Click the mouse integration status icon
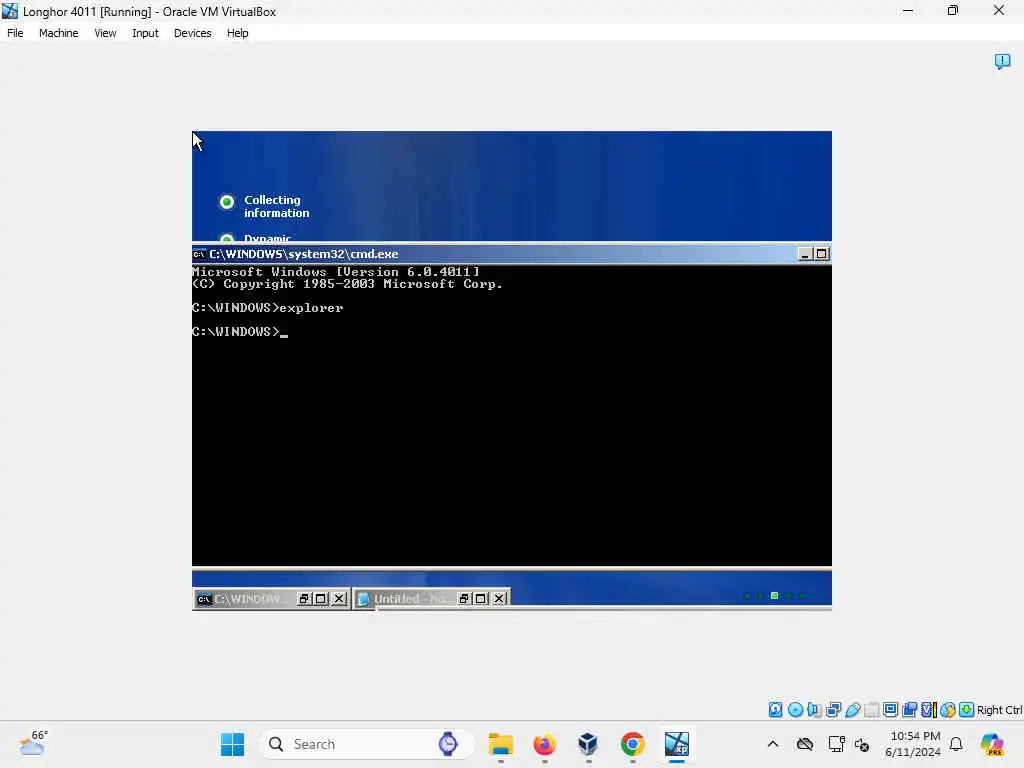1024x768 pixels. point(948,709)
